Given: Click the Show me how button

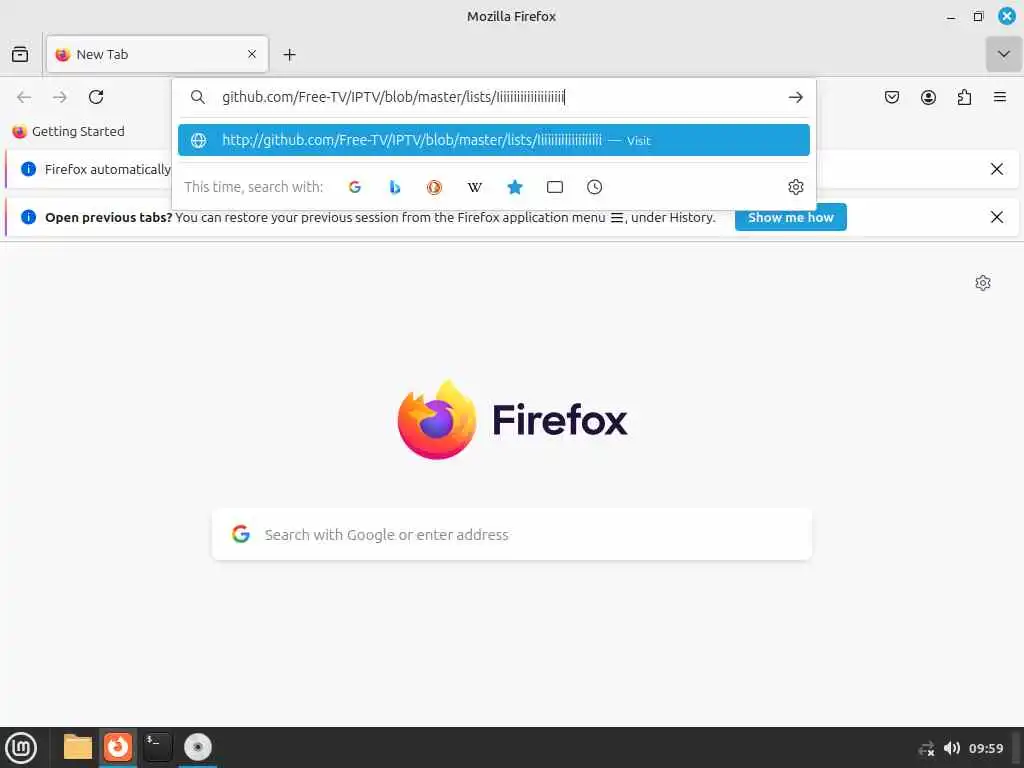Looking at the screenshot, I should click(791, 217).
